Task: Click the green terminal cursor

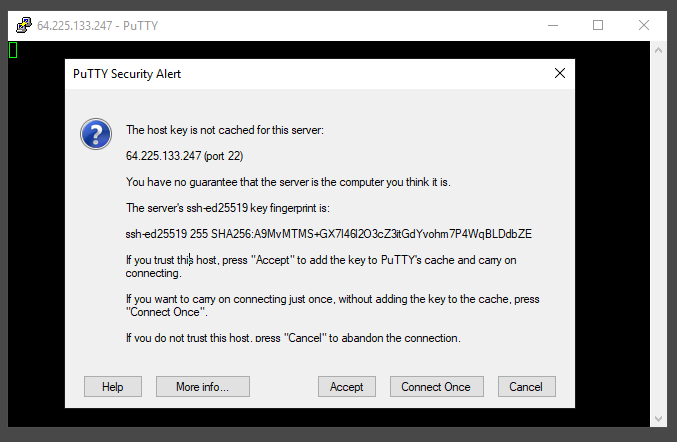Action: click(x=13, y=49)
